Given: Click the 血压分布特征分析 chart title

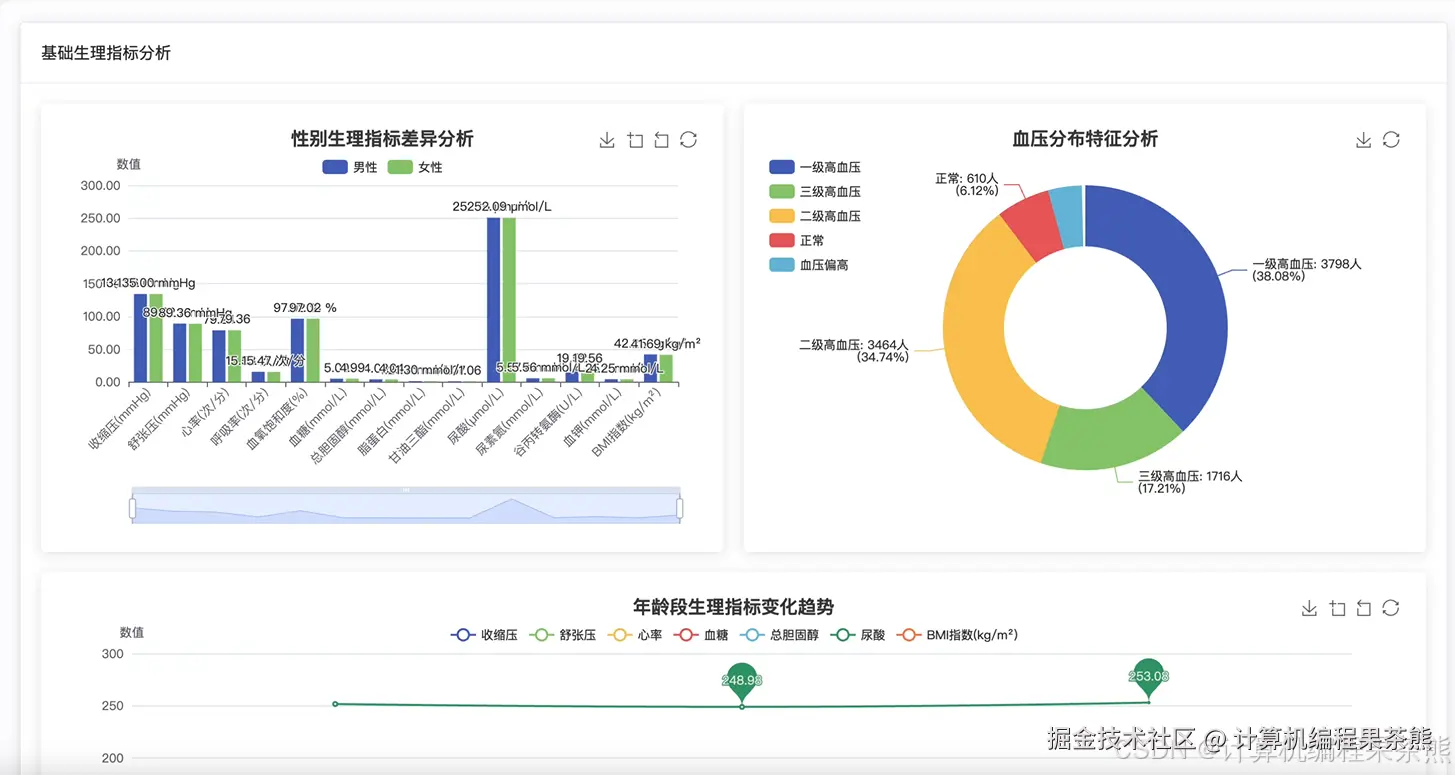Looking at the screenshot, I should tap(1085, 138).
